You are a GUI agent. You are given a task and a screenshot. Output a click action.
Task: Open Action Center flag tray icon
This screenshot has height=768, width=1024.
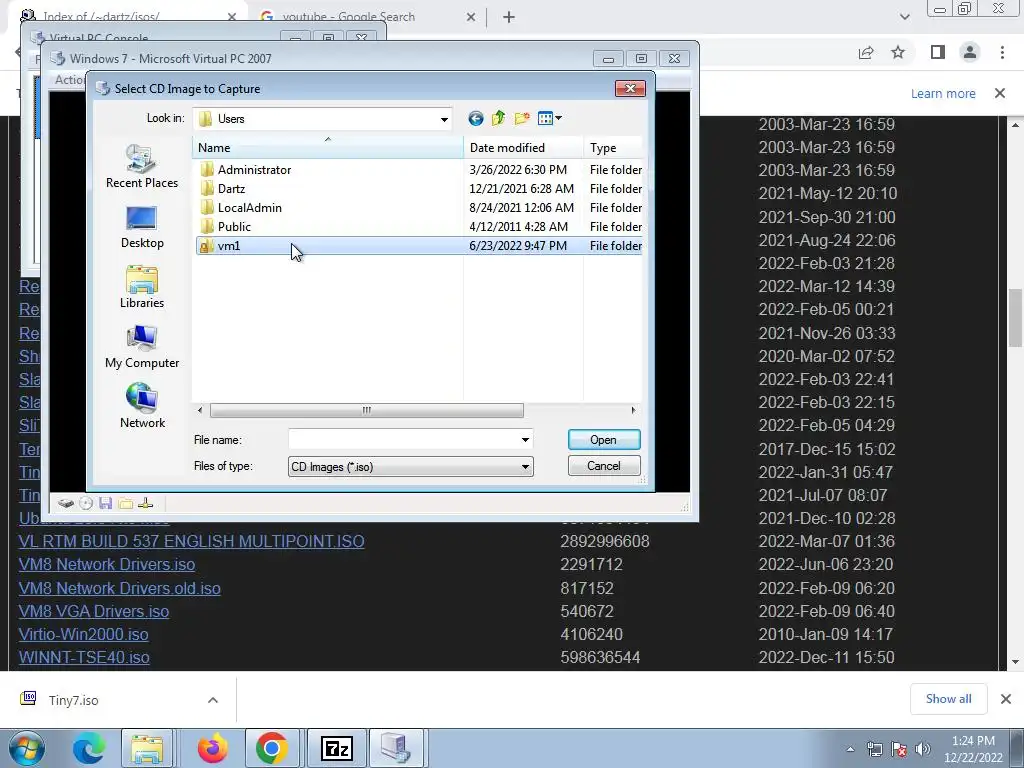coord(899,750)
